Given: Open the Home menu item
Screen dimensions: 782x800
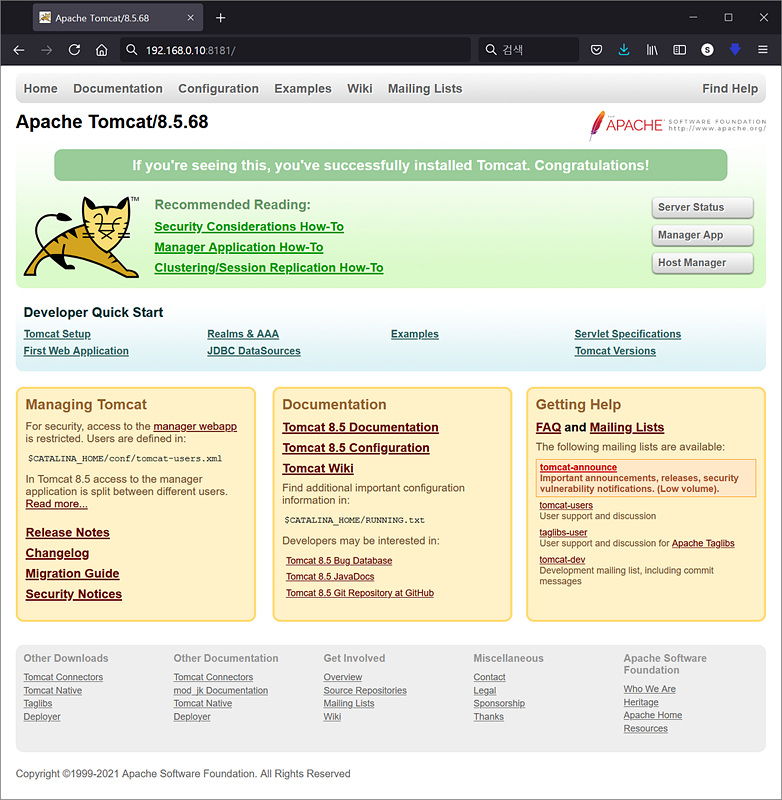Looking at the screenshot, I should tap(41, 89).
